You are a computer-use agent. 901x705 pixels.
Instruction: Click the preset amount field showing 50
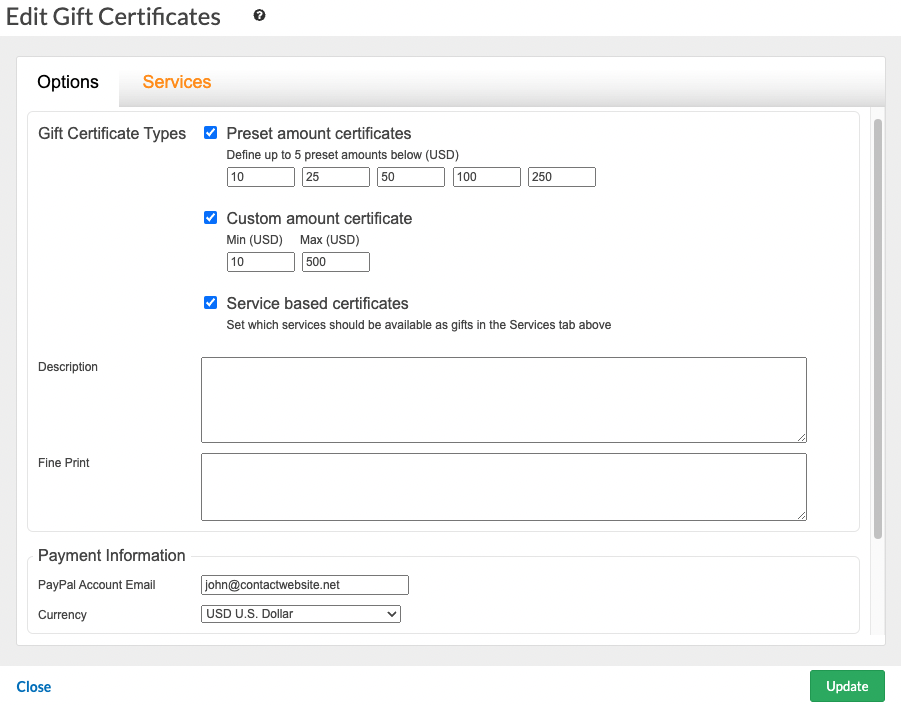[410, 176]
